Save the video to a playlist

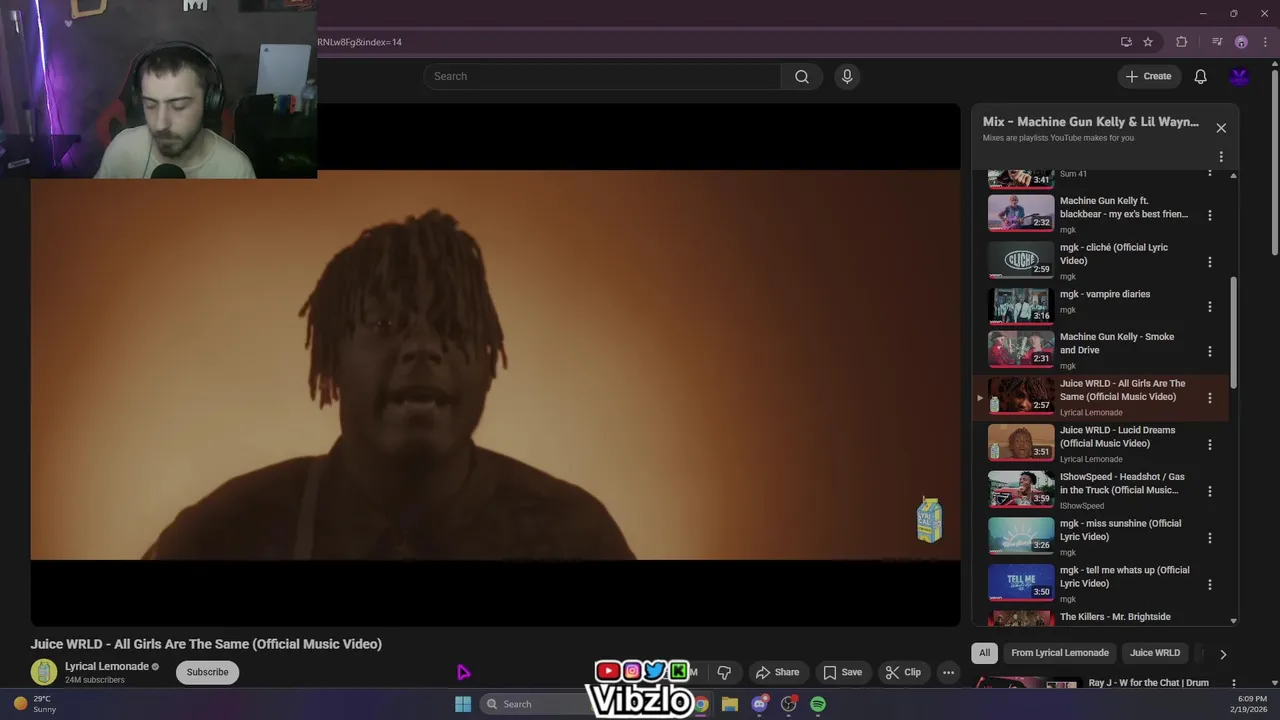842,672
